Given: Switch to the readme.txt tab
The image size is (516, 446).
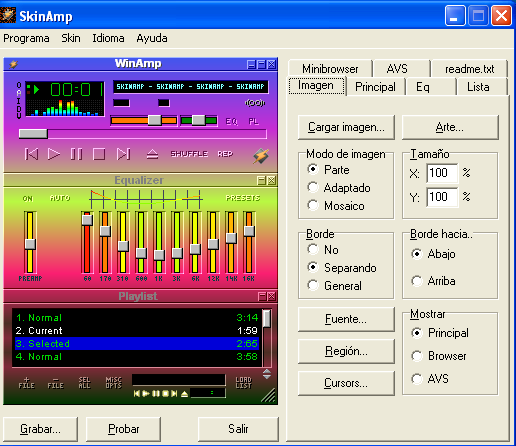Looking at the screenshot, I should (469, 69).
